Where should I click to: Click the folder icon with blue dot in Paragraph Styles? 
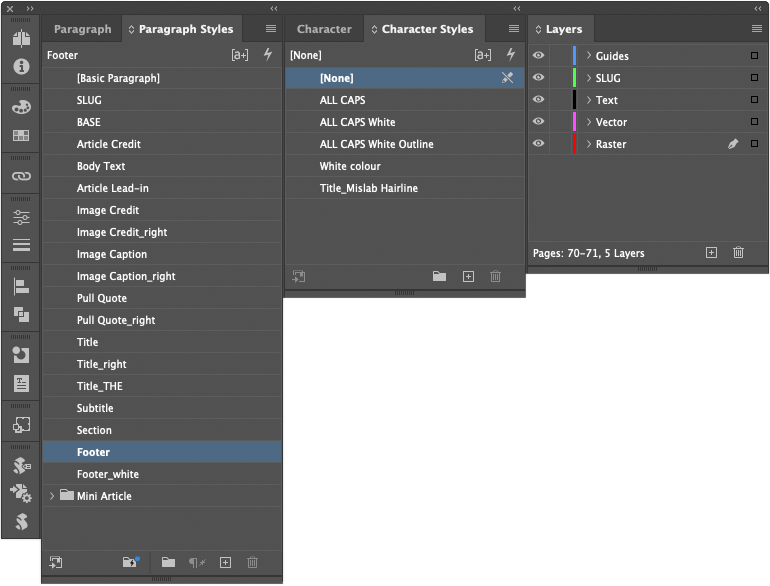tap(131, 562)
